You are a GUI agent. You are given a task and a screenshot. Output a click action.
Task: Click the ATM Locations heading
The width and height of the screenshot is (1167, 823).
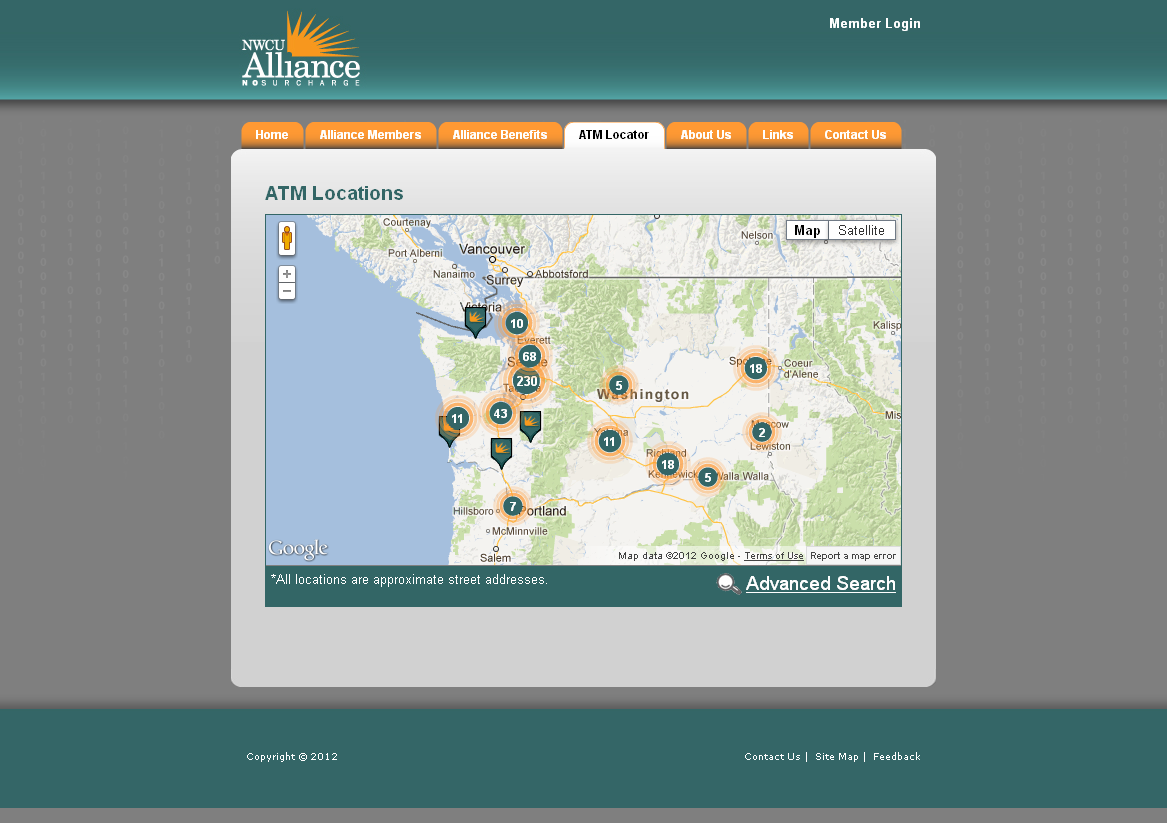[334, 193]
